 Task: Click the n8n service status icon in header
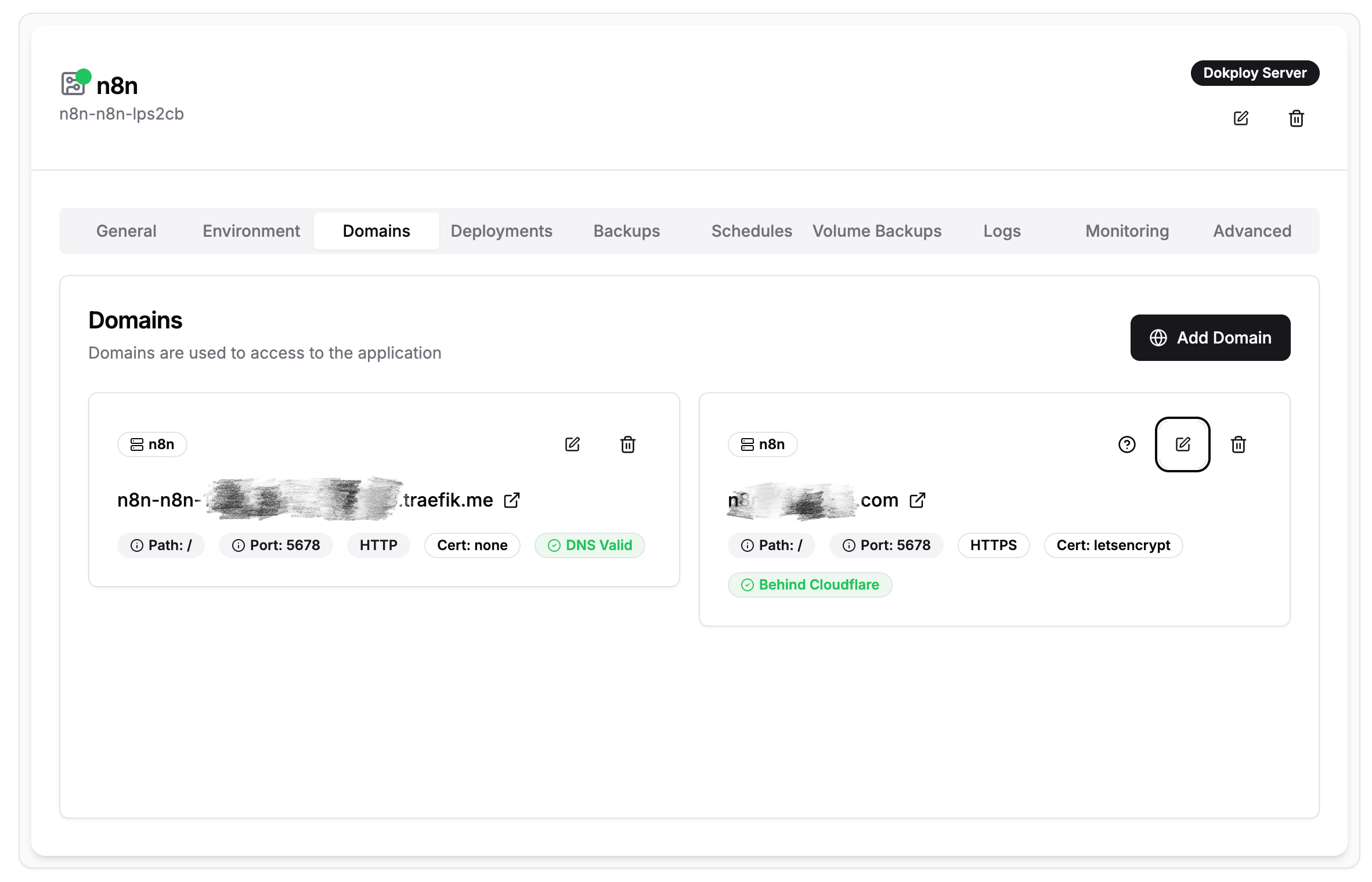75,82
